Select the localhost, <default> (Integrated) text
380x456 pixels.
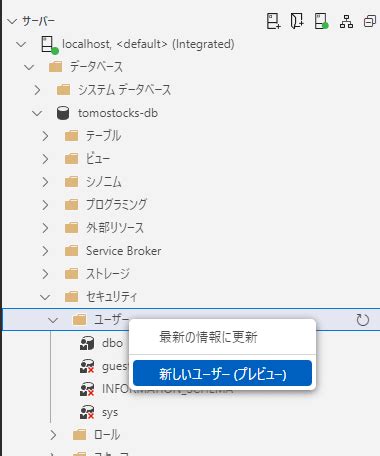click(x=148, y=44)
